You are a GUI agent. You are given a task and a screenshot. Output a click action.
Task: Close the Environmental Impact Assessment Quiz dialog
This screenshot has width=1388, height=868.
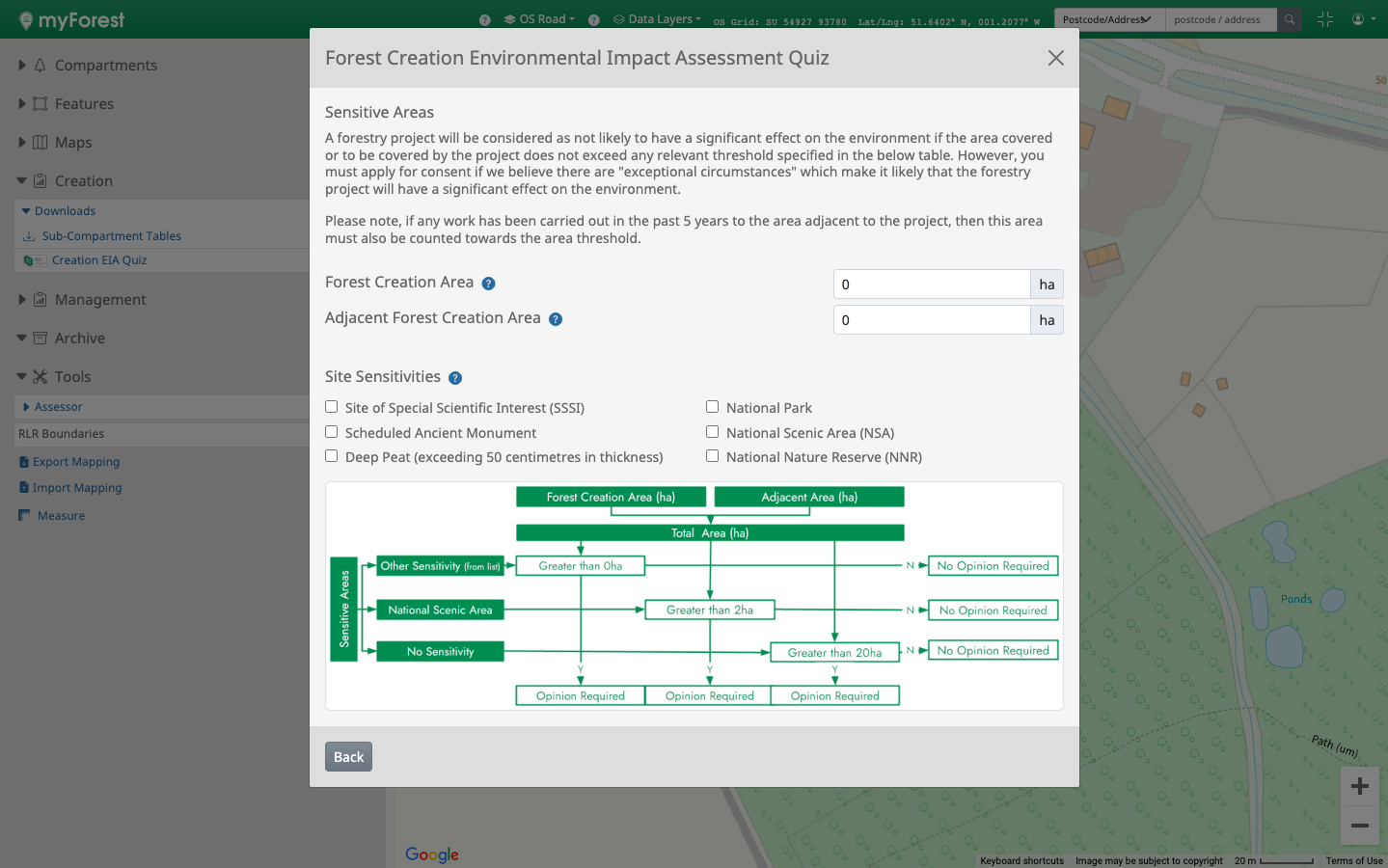(x=1056, y=58)
